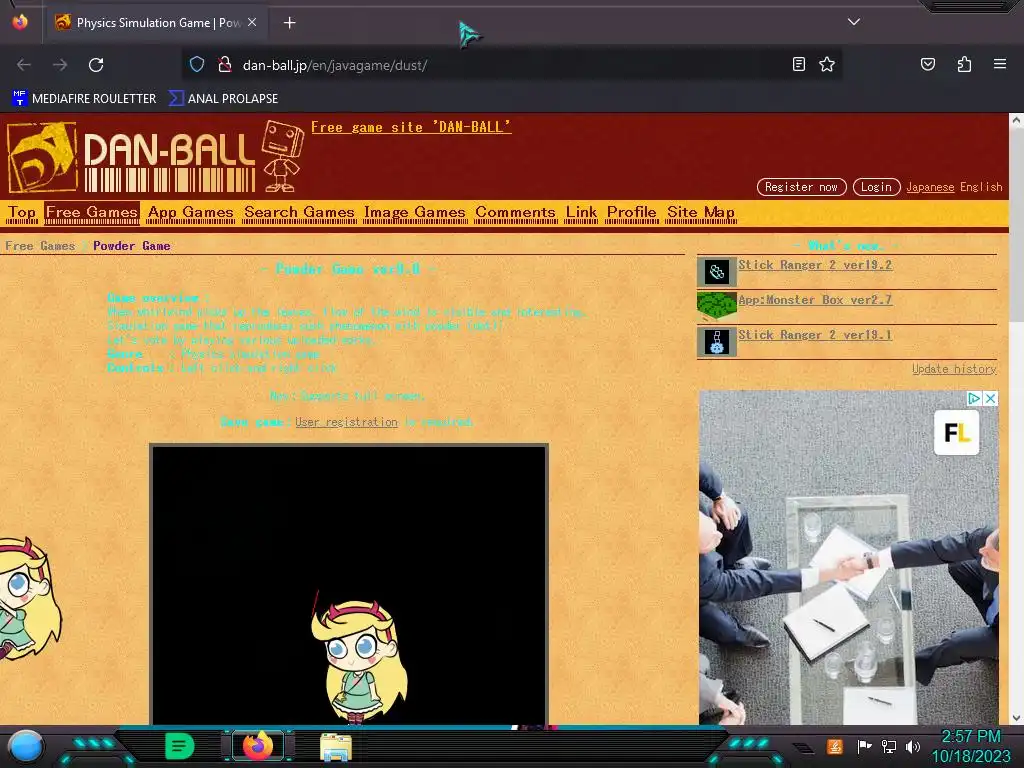1024x768 pixels.
Task: Click the page scrollbar up arrow
Action: pyautogui.click(x=1016, y=120)
